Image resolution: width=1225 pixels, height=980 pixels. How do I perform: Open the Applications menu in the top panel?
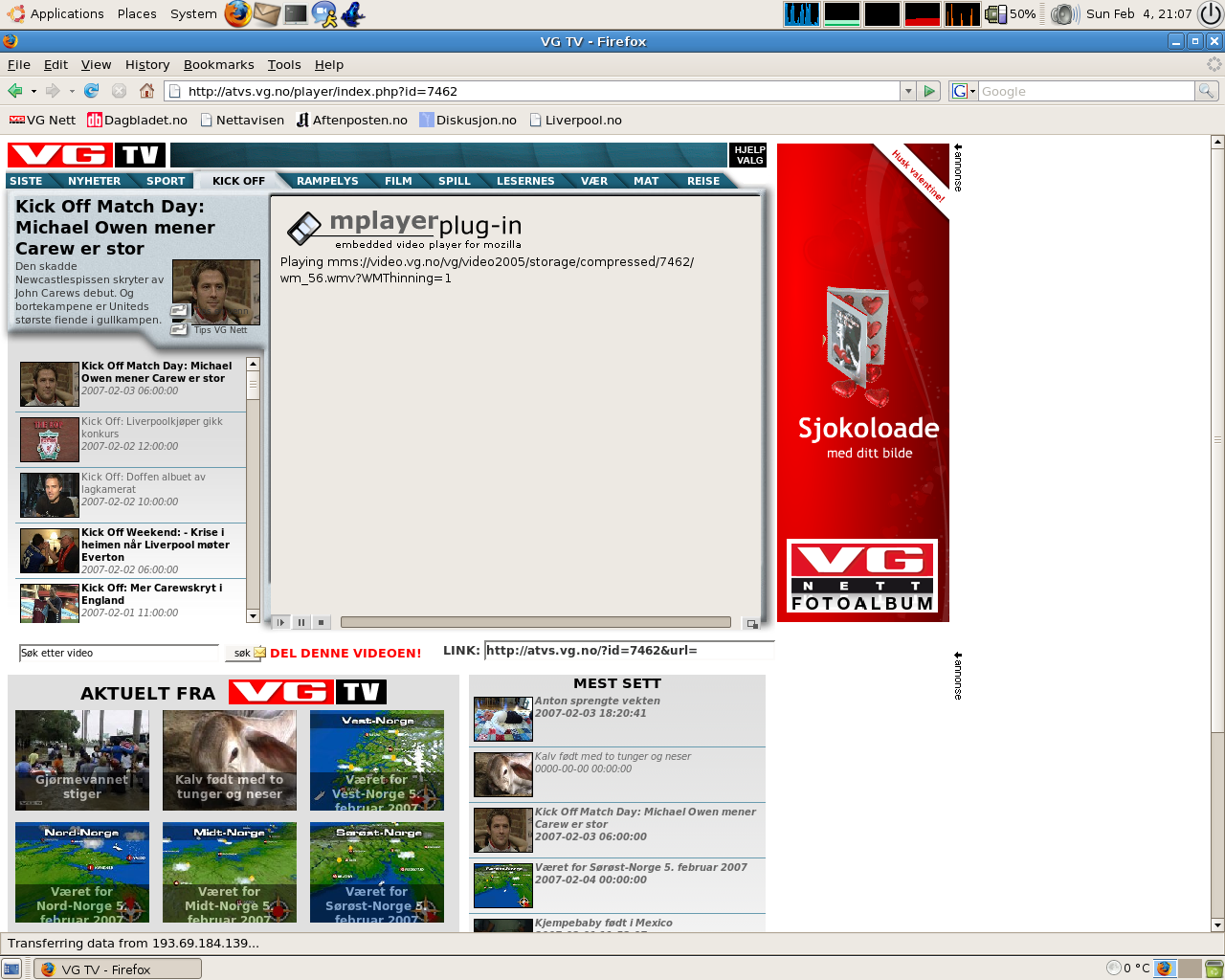coord(56,13)
